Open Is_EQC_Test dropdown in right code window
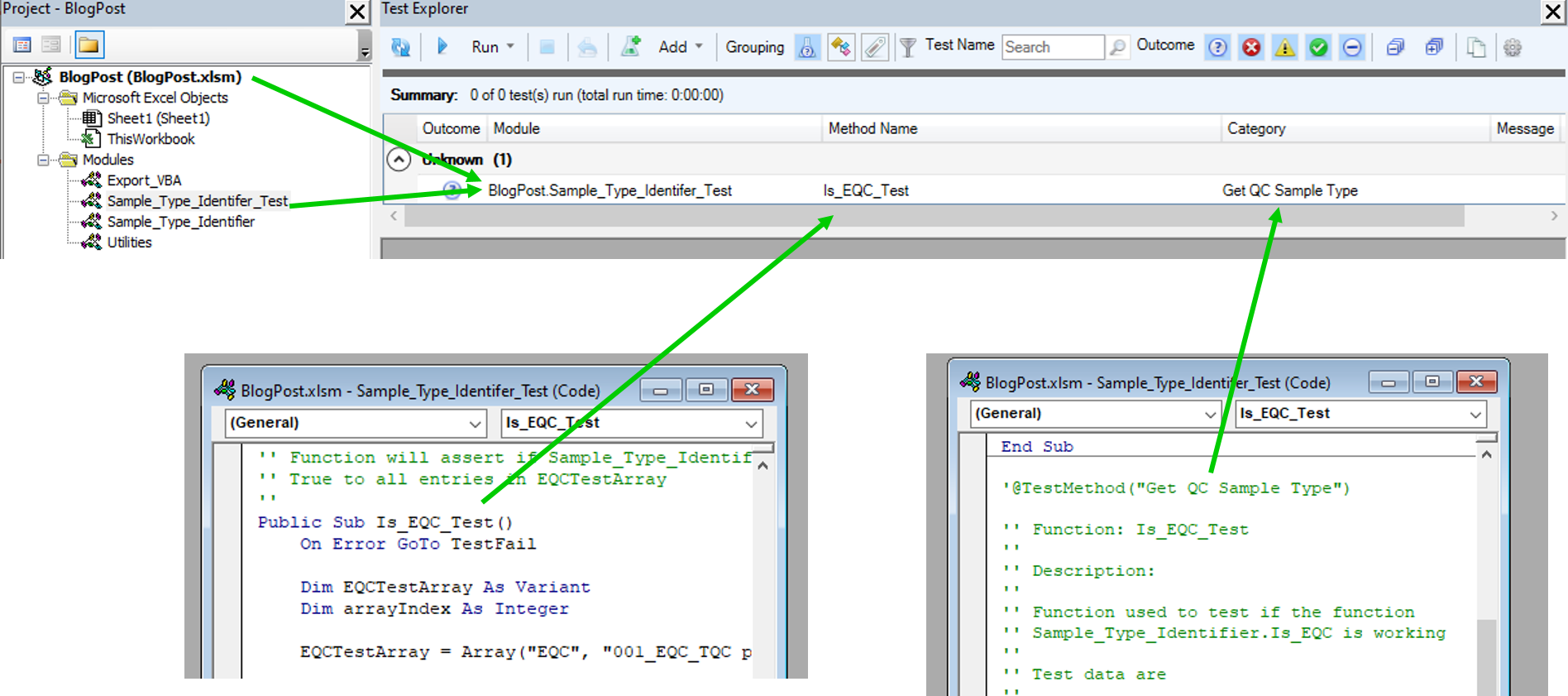This screenshot has height=696, width=1568. tap(1475, 414)
